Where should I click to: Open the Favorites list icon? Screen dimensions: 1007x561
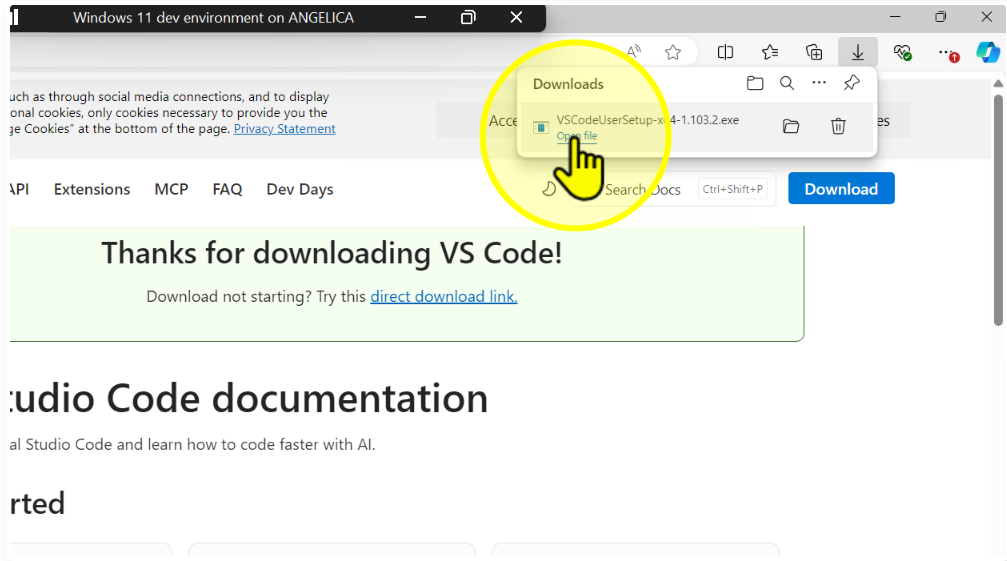click(x=769, y=52)
